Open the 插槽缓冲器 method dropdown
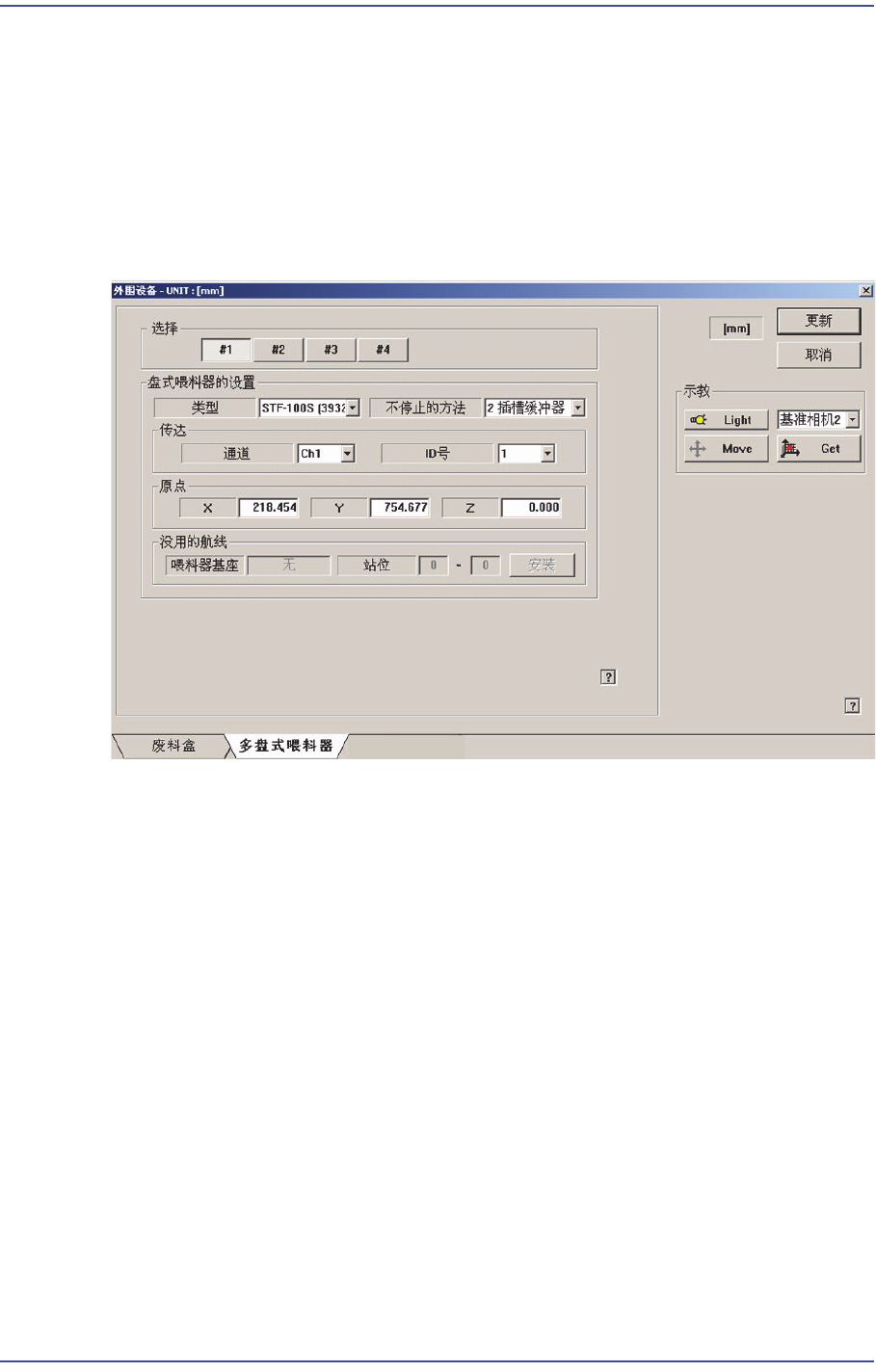The width and height of the screenshot is (876, 1372). [x=535, y=409]
